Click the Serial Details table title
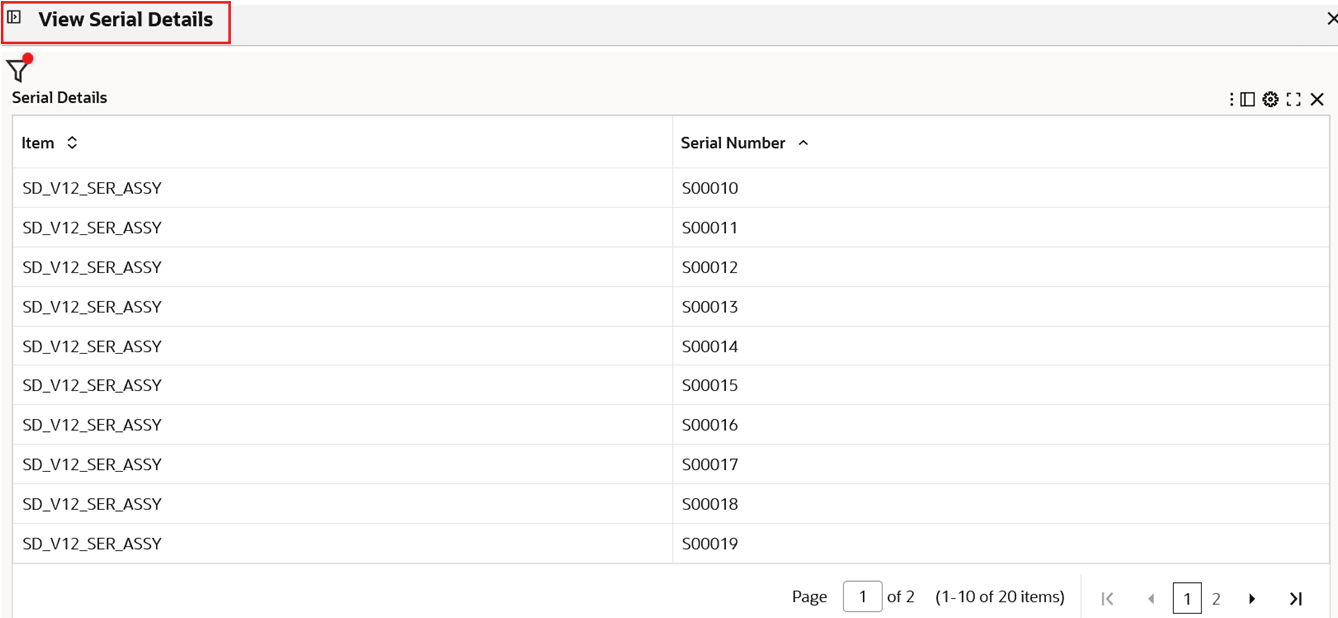 pos(59,97)
